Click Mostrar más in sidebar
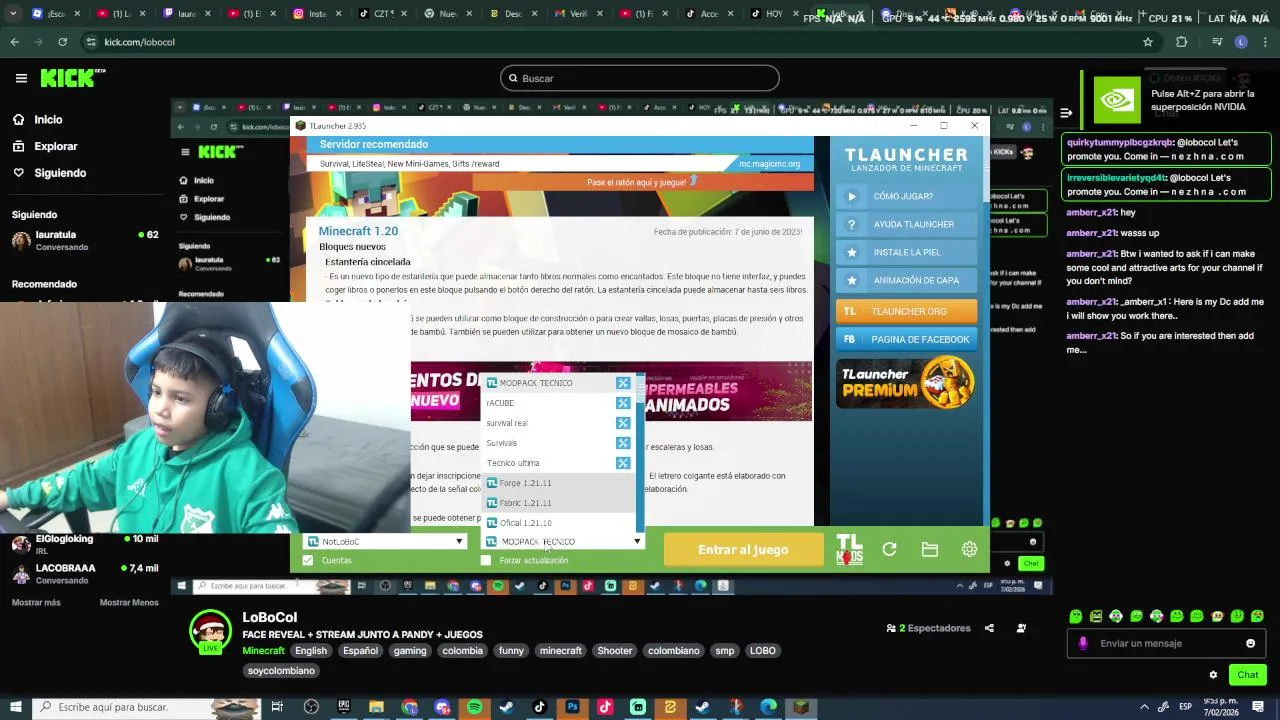 click(36, 602)
